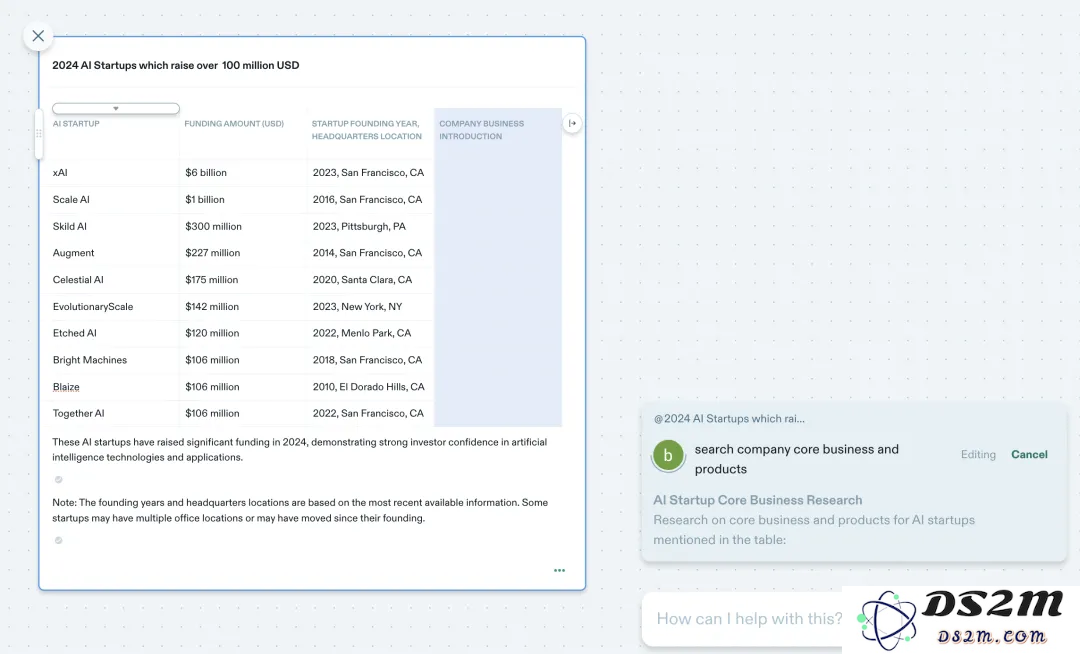Click the "$106 million" cell in Together AI row
1080x654 pixels.
212,414
